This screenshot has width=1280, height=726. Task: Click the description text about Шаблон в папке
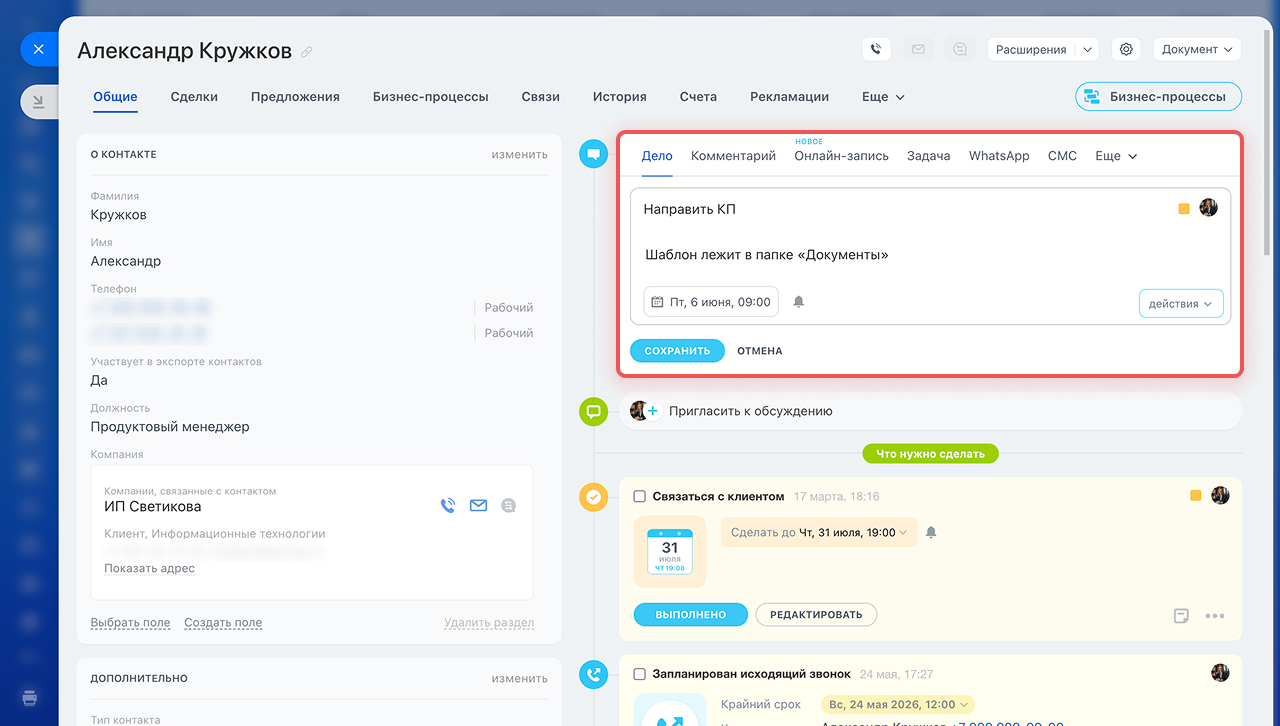pos(766,255)
